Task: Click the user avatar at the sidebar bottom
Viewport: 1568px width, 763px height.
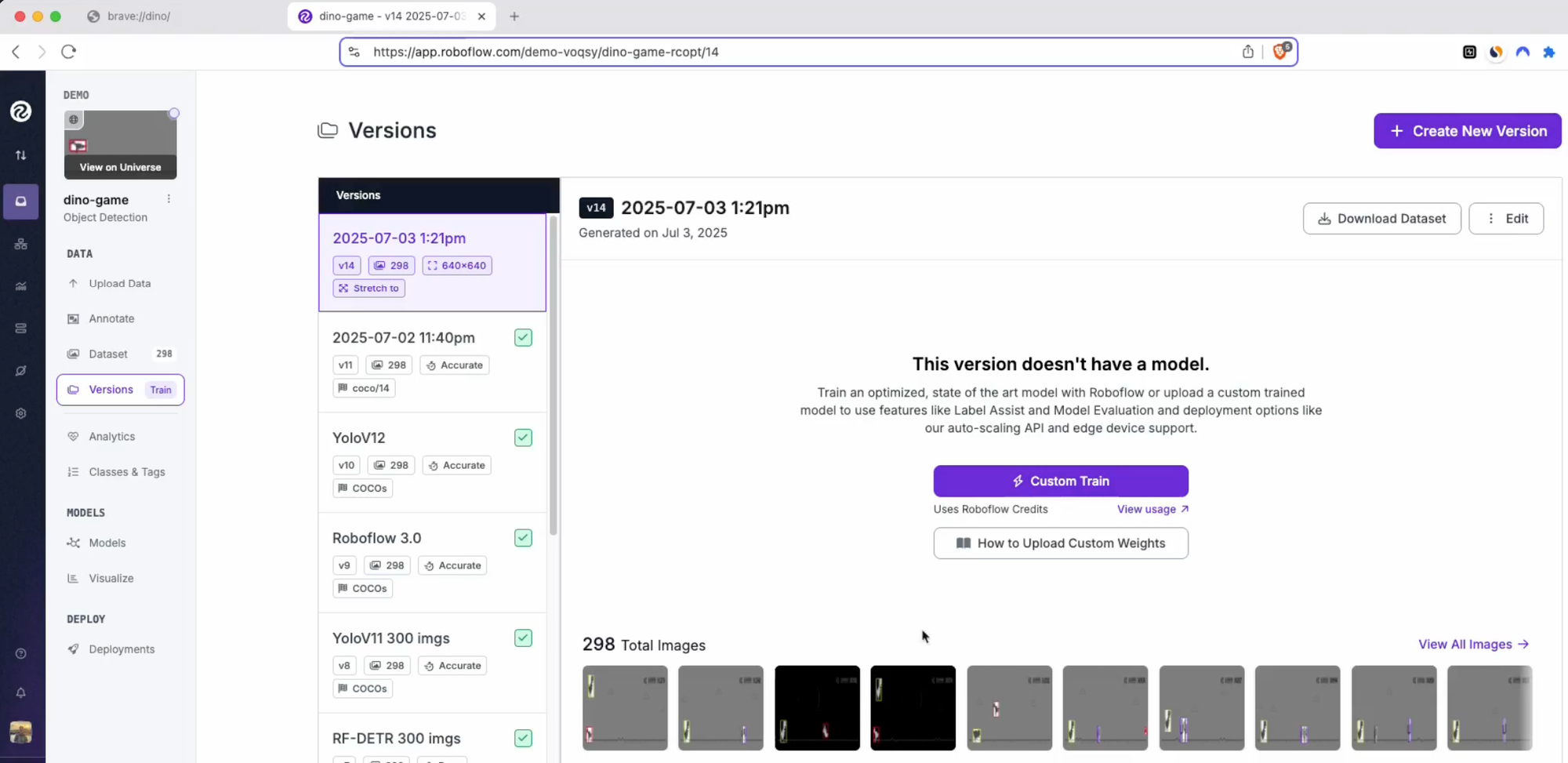Action: click(x=21, y=732)
